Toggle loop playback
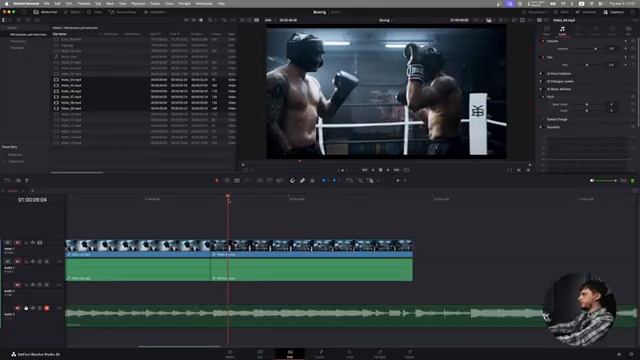 tap(406, 170)
